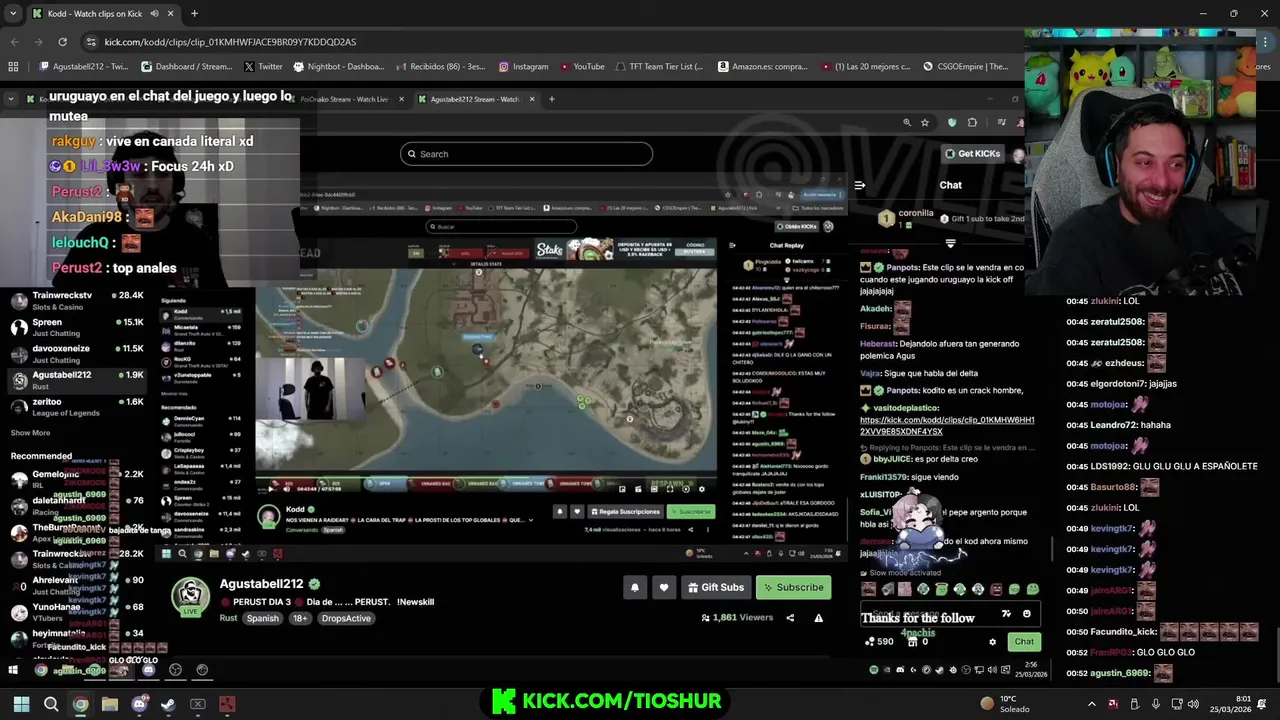Click the 18+ tag
The width and height of the screenshot is (1280, 720).
(300, 618)
